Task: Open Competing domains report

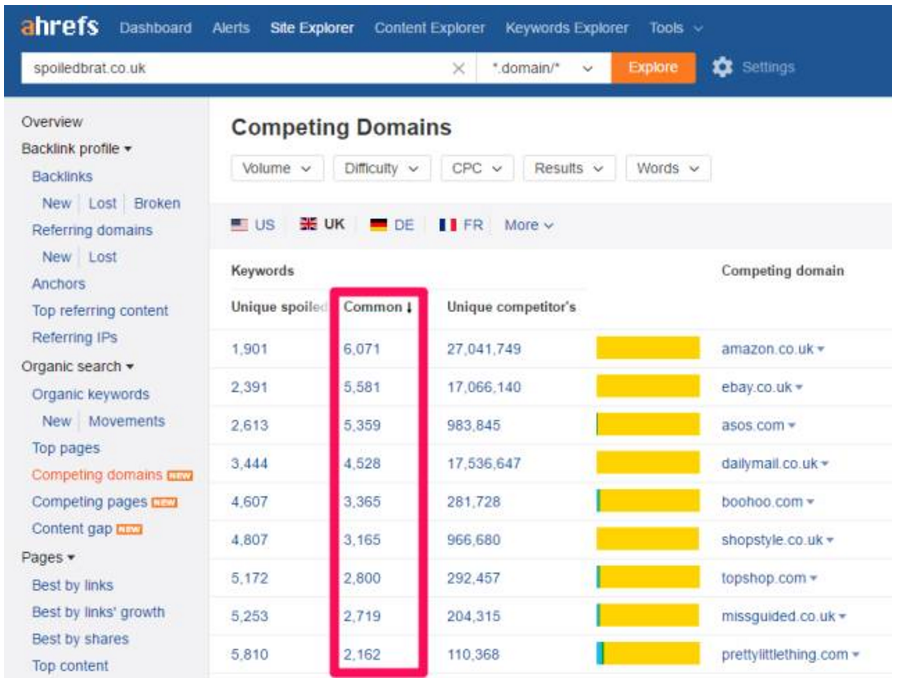Action: [x=97, y=475]
